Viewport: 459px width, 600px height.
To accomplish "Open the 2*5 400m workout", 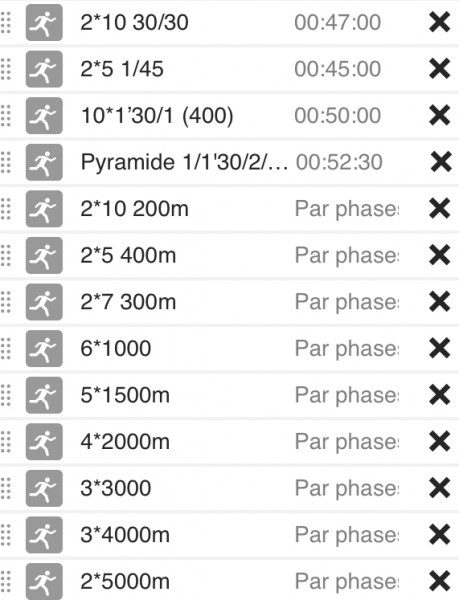I will coord(128,255).
